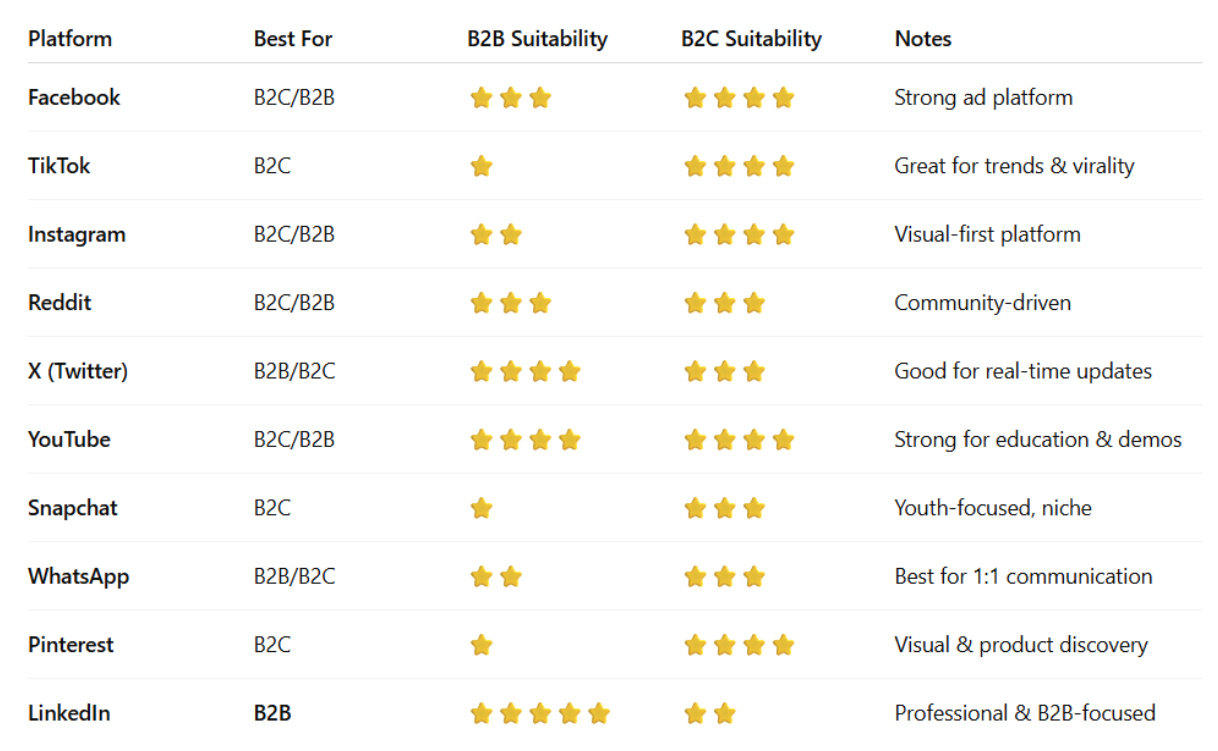
Task: Click the bold B2B cell in LinkedIn row
Action: (272, 713)
